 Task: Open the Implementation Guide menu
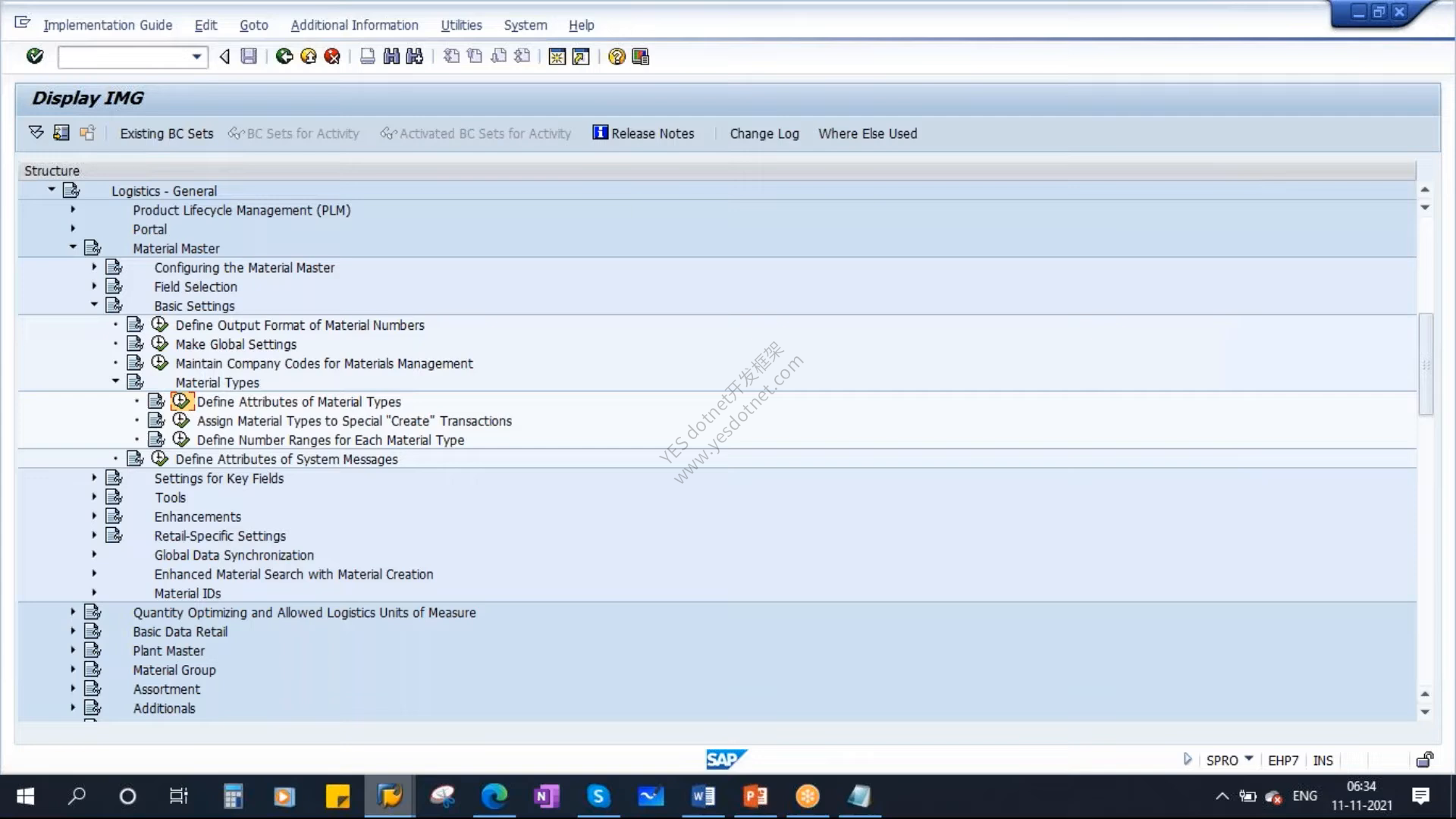point(108,25)
